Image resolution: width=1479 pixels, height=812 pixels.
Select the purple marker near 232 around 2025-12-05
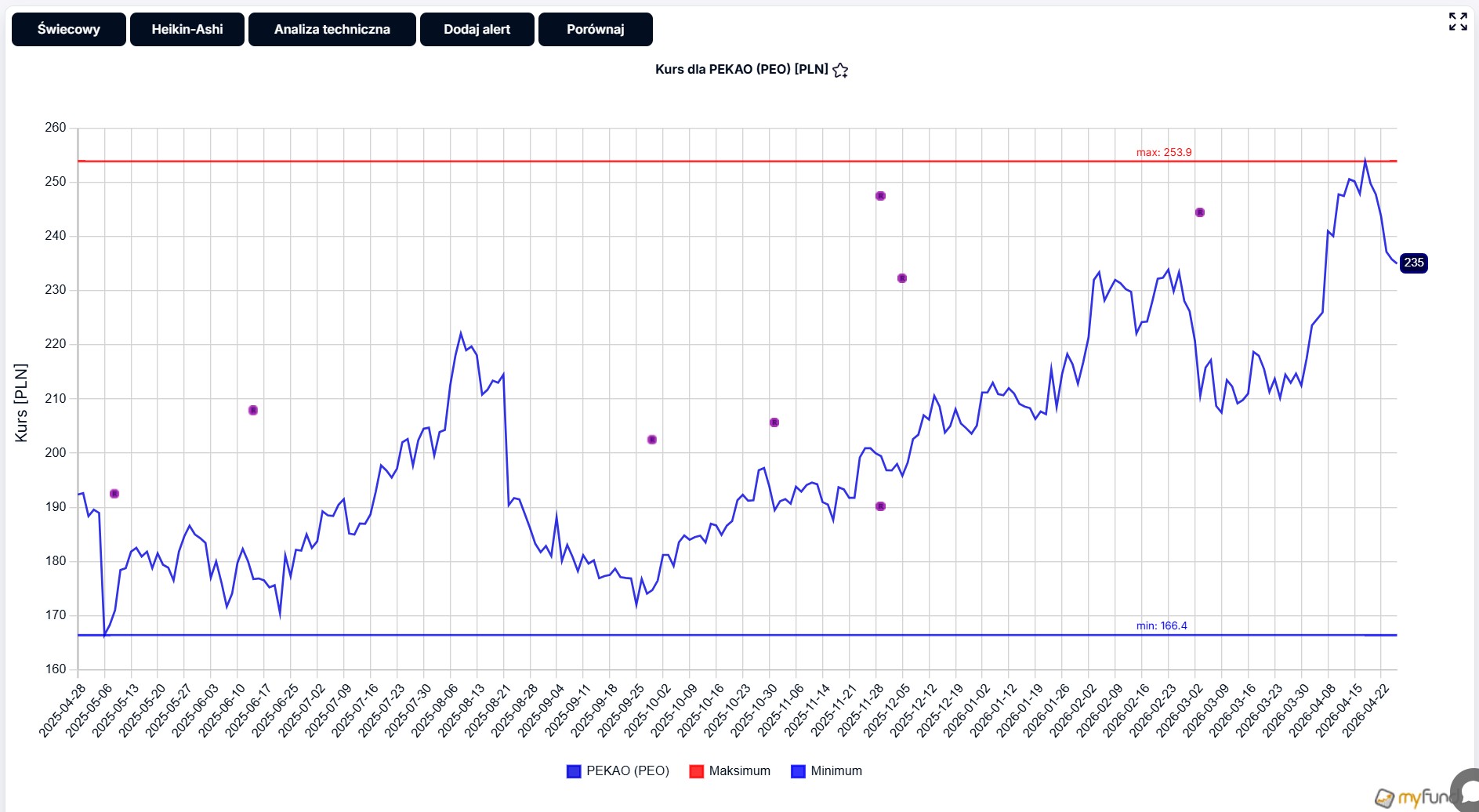pyautogui.click(x=902, y=278)
